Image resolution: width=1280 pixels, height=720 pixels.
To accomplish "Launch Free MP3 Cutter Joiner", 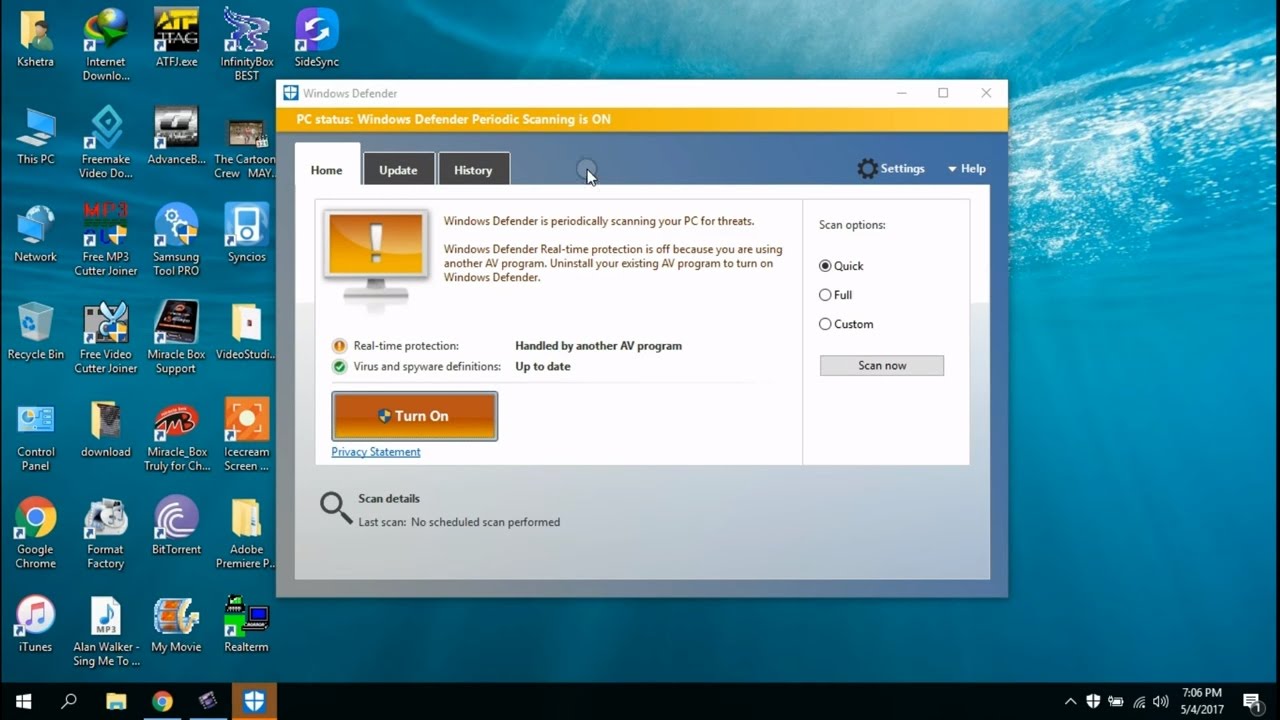I will [x=106, y=240].
